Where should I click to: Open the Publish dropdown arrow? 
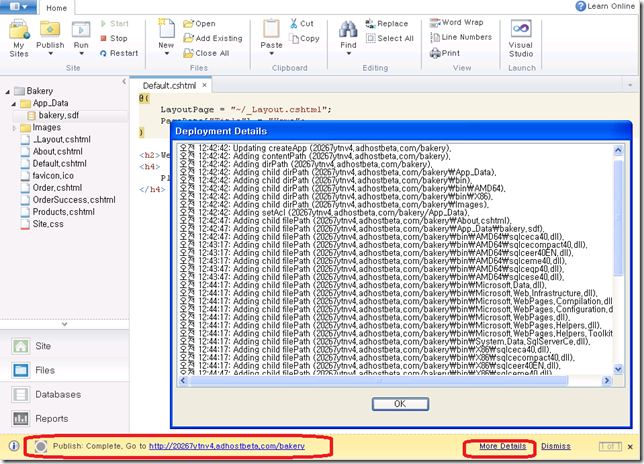coord(50,53)
